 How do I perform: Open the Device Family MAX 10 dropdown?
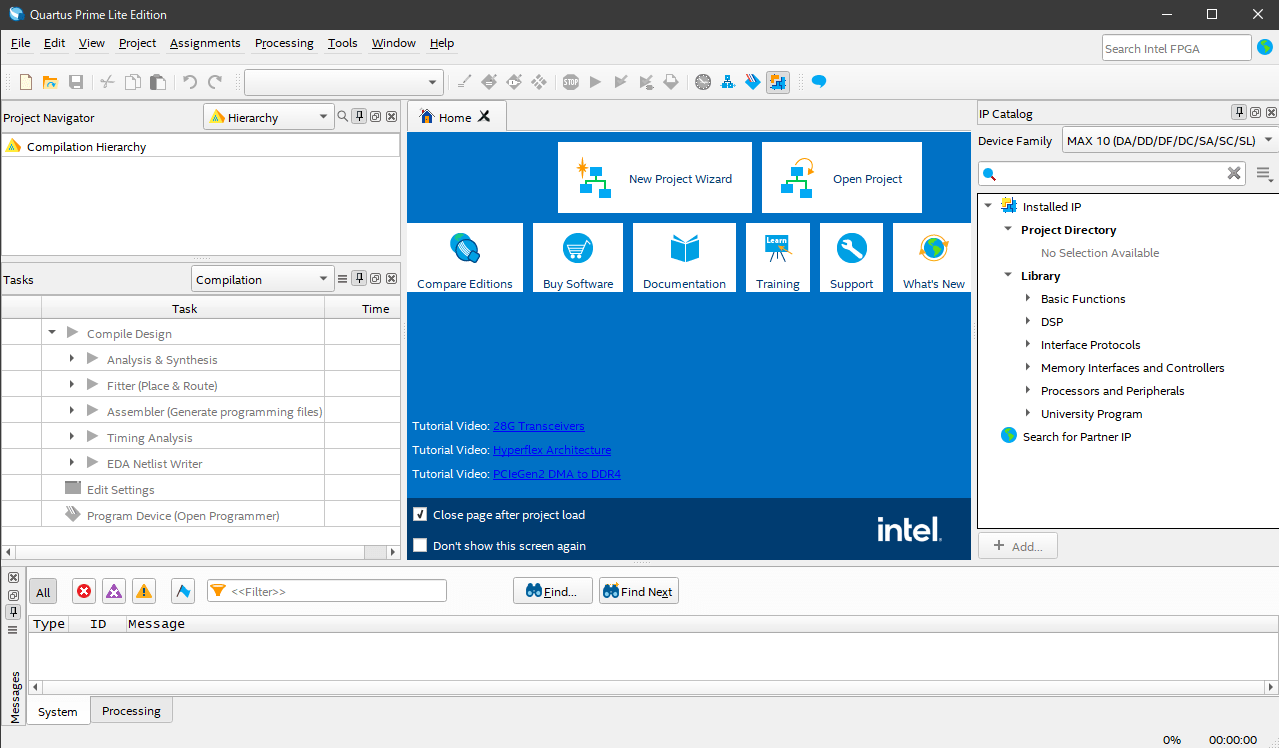pyautogui.click(x=1169, y=140)
